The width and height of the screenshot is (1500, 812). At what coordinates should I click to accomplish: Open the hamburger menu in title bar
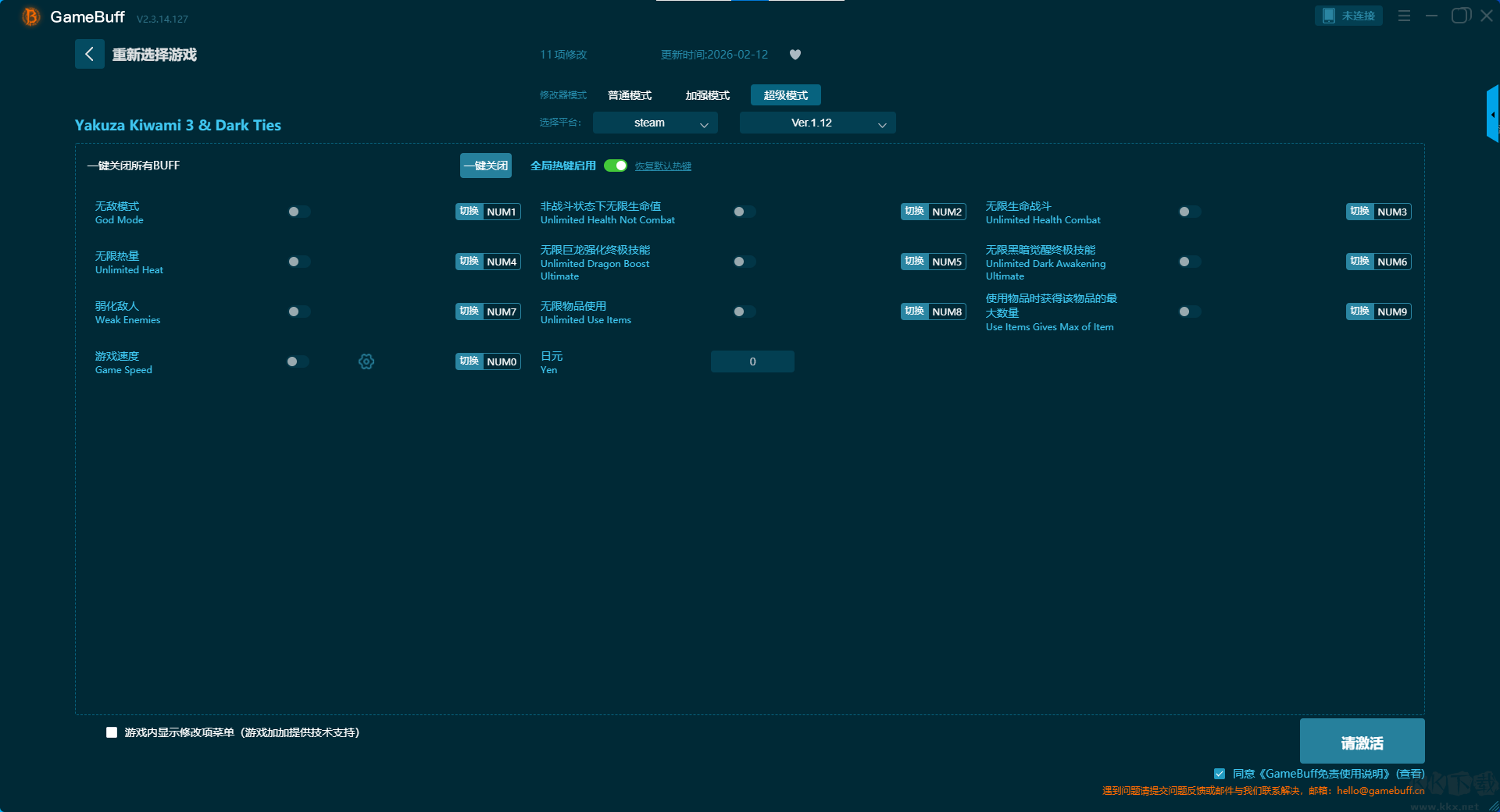tap(1404, 16)
